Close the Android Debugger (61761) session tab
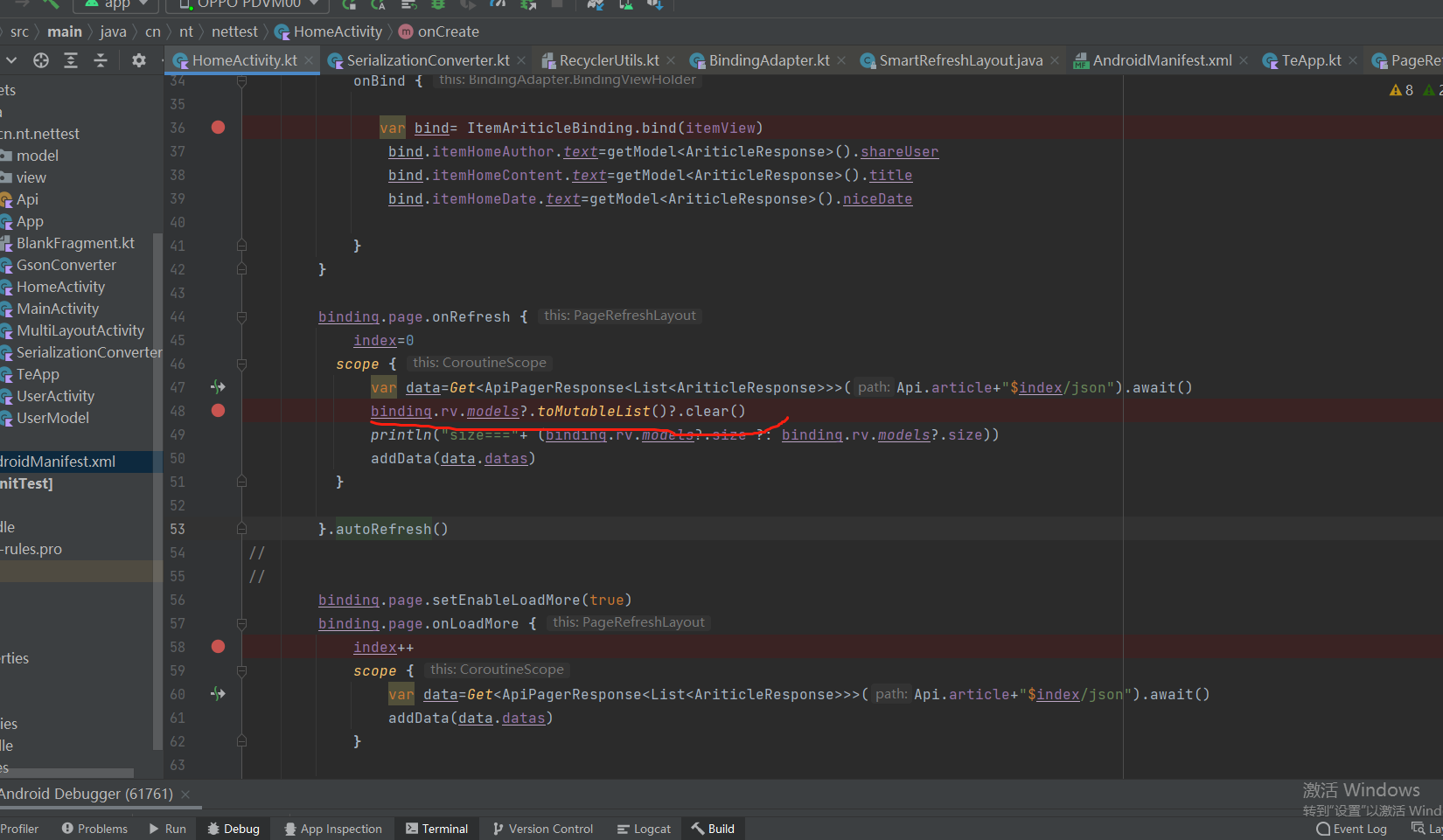The height and width of the screenshot is (840, 1443). (x=185, y=795)
